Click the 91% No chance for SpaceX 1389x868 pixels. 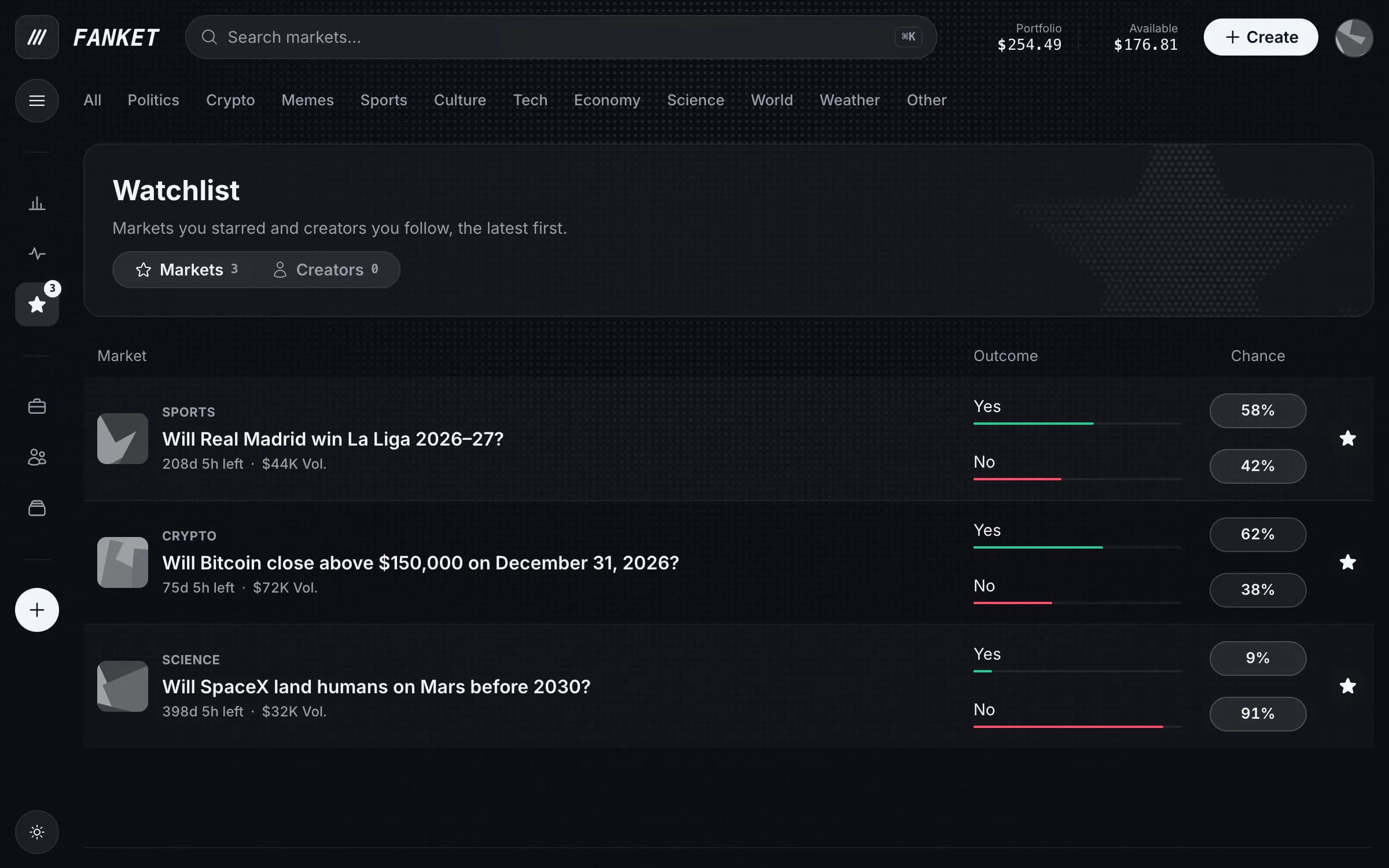pyautogui.click(x=1258, y=714)
